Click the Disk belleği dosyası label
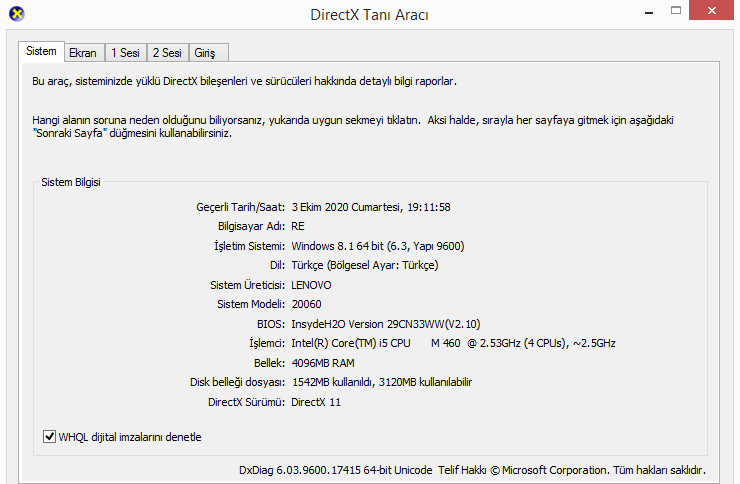 (x=237, y=382)
